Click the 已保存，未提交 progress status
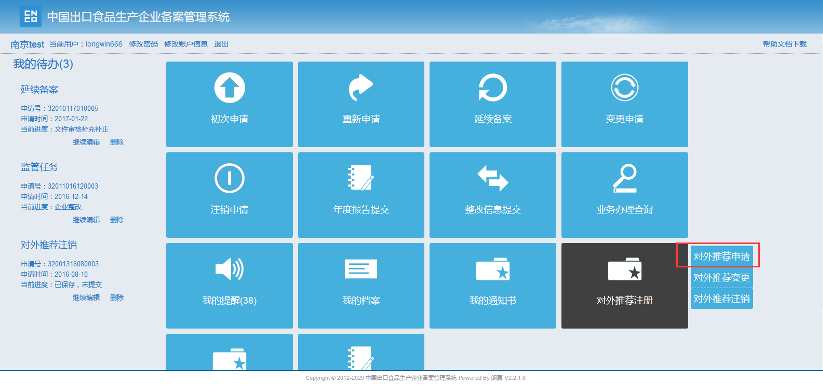Viewport: 823px width, 386px height. point(78,285)
